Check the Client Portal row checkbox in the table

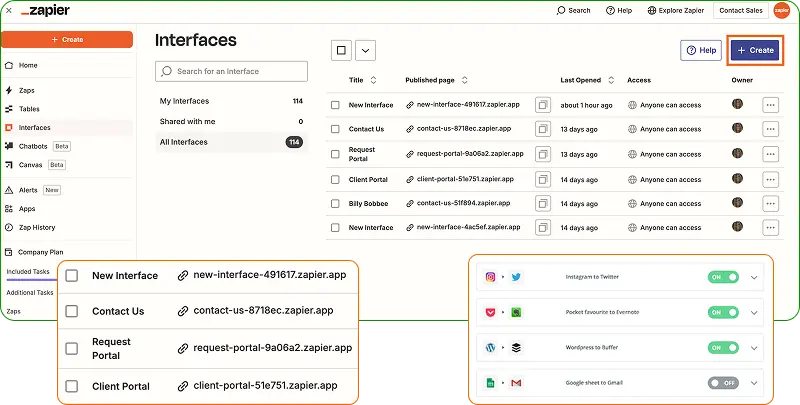(335, 180)
